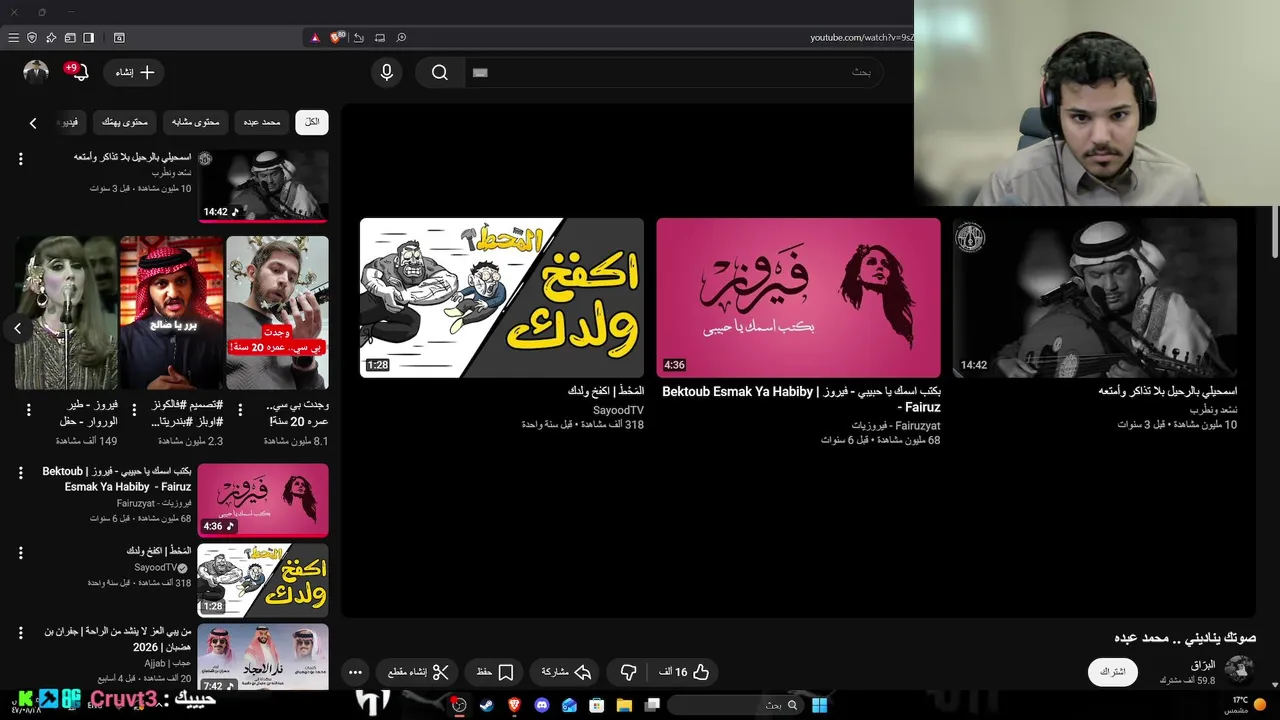
Task: Click the مشاركة share button
Action: [x=565, y=672]
